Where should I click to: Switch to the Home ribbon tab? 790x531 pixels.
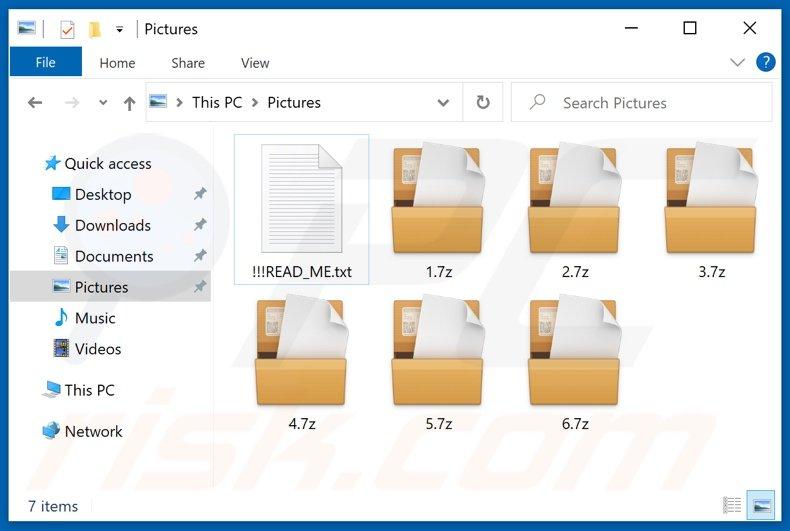(x=117, y=63)
